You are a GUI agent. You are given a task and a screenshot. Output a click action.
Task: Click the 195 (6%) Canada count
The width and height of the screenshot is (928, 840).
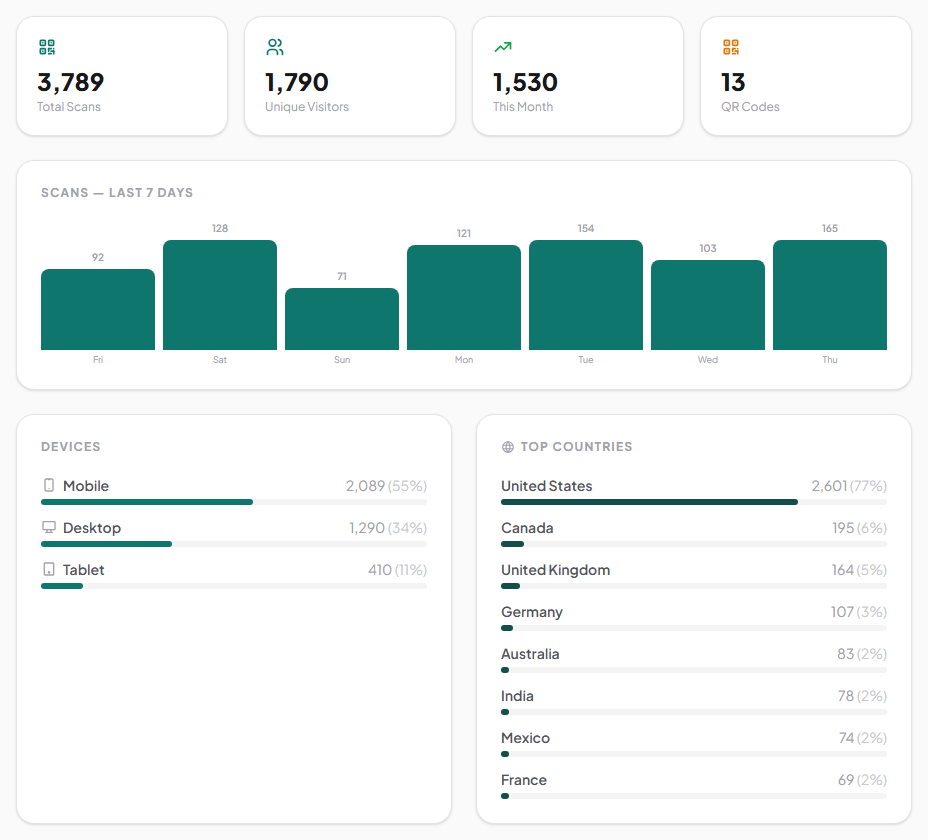[859, 528]
